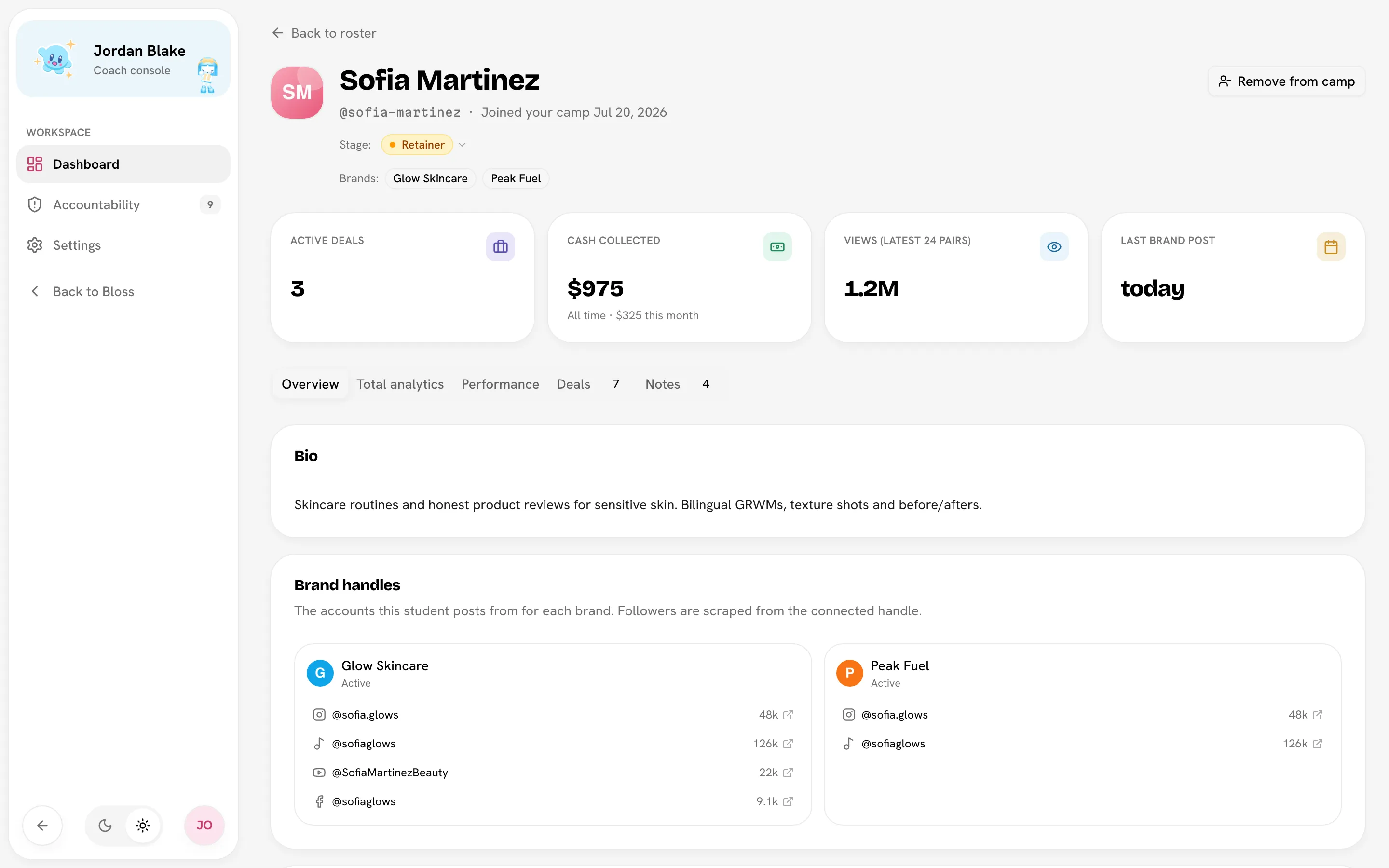Click the cash icon on Cash Collected card

coord(777,247)
